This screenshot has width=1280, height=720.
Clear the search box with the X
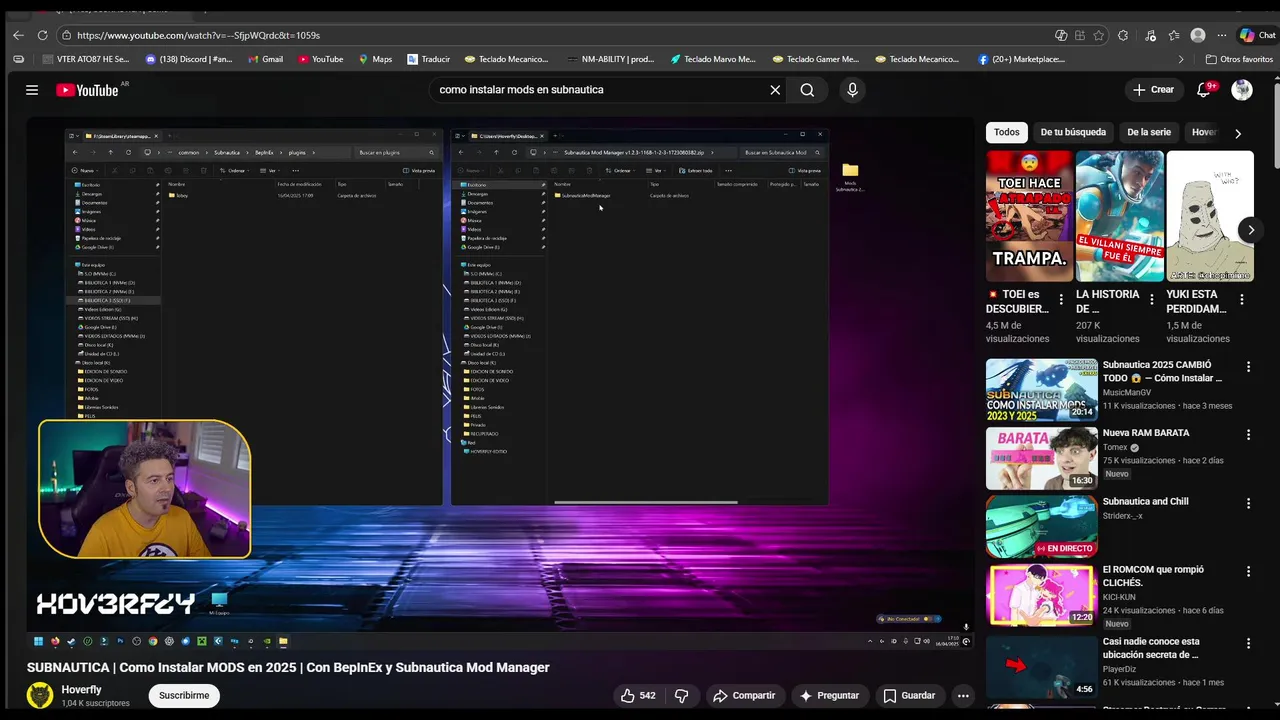click(x=775, y=90)
